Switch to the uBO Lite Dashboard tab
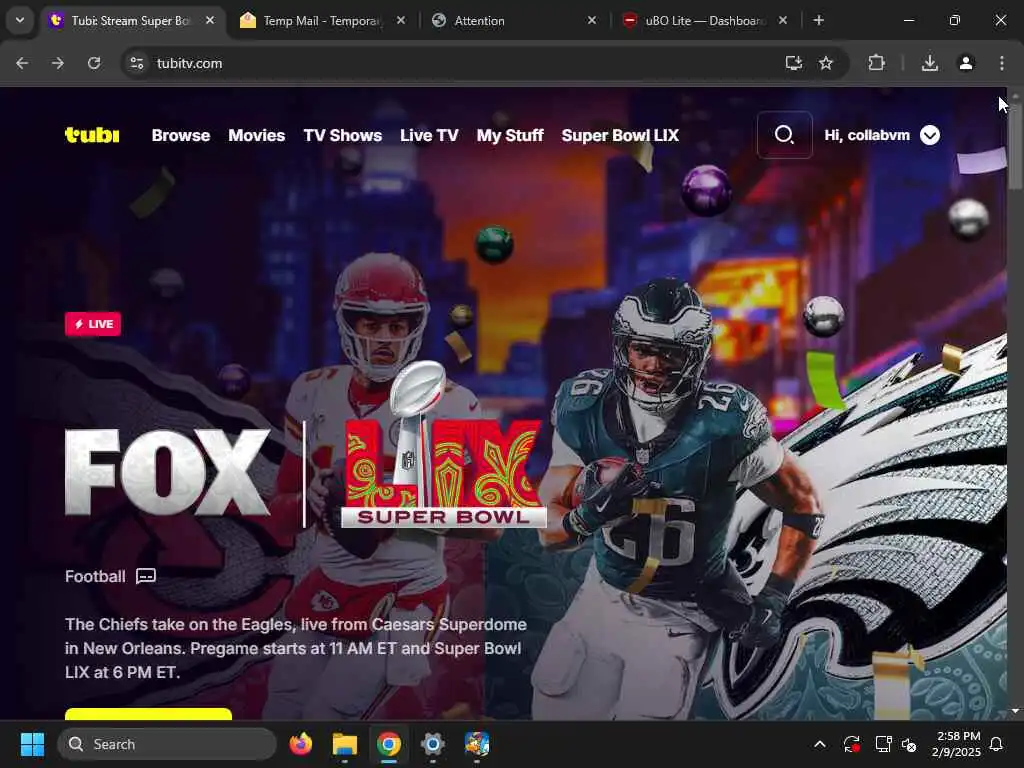The image size is (1024, 768). pyautogui.click(x=704, y=21)
